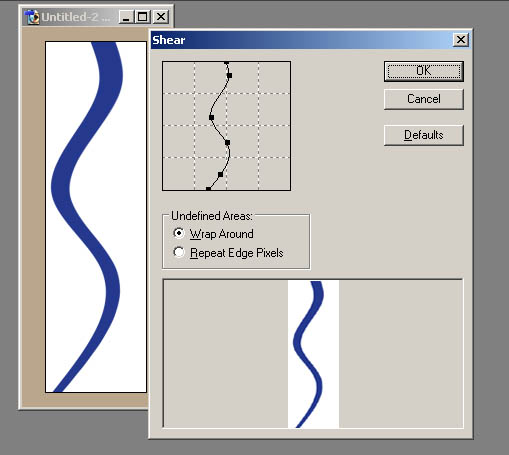Click the OK button in Shear dialog
The image size is (509, 455).
(x=424, y=71)
